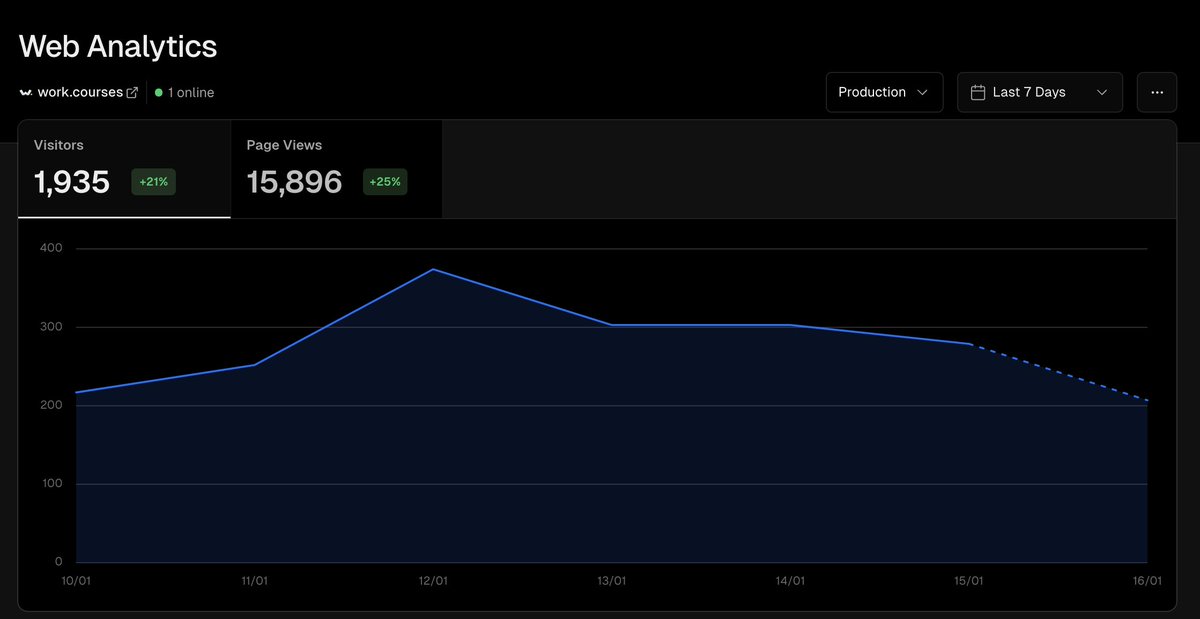The width and height of the screenshot is (1200, 619).
Task: Click the 1,935 visitors value
Action: (x=72, y=182)
